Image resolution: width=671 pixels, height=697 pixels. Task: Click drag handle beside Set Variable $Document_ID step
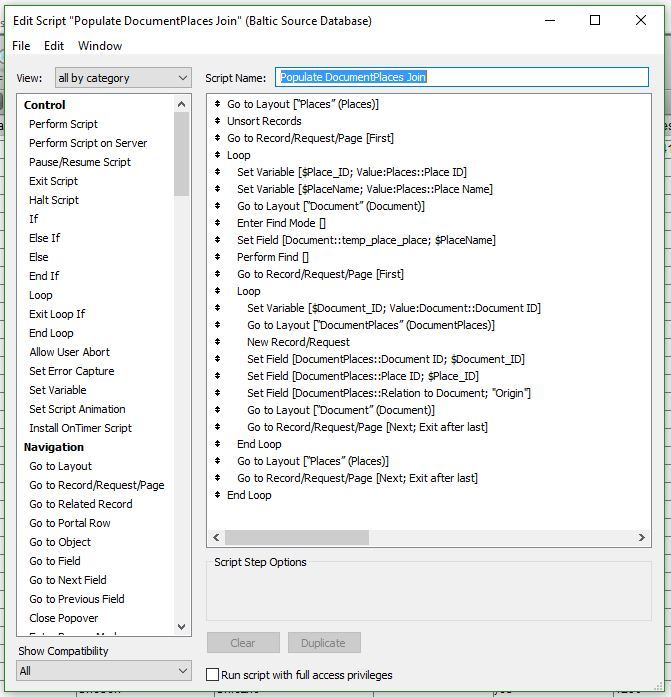(217, 308)
